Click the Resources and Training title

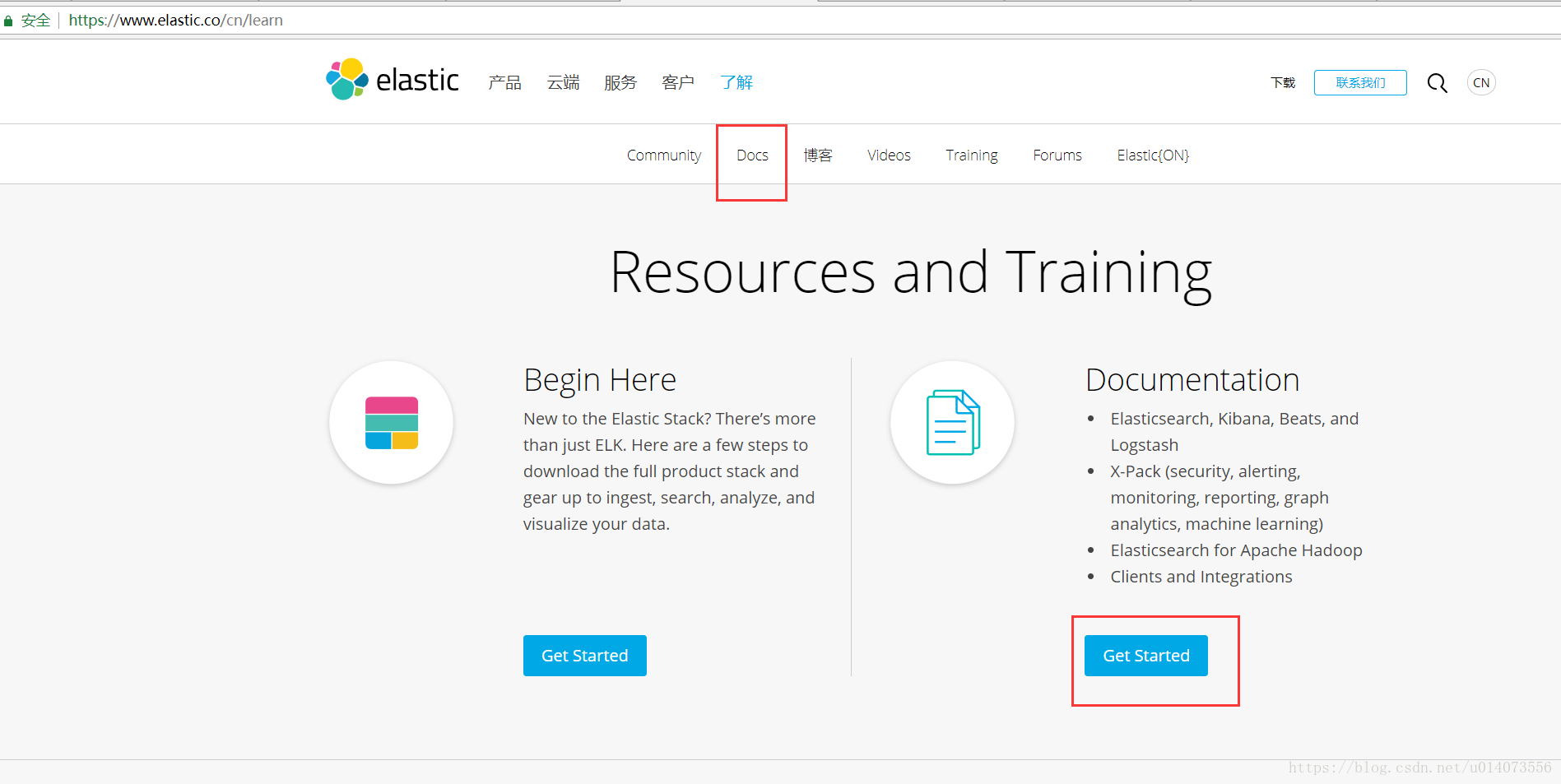pyautogui.click(x=911, y=274)
